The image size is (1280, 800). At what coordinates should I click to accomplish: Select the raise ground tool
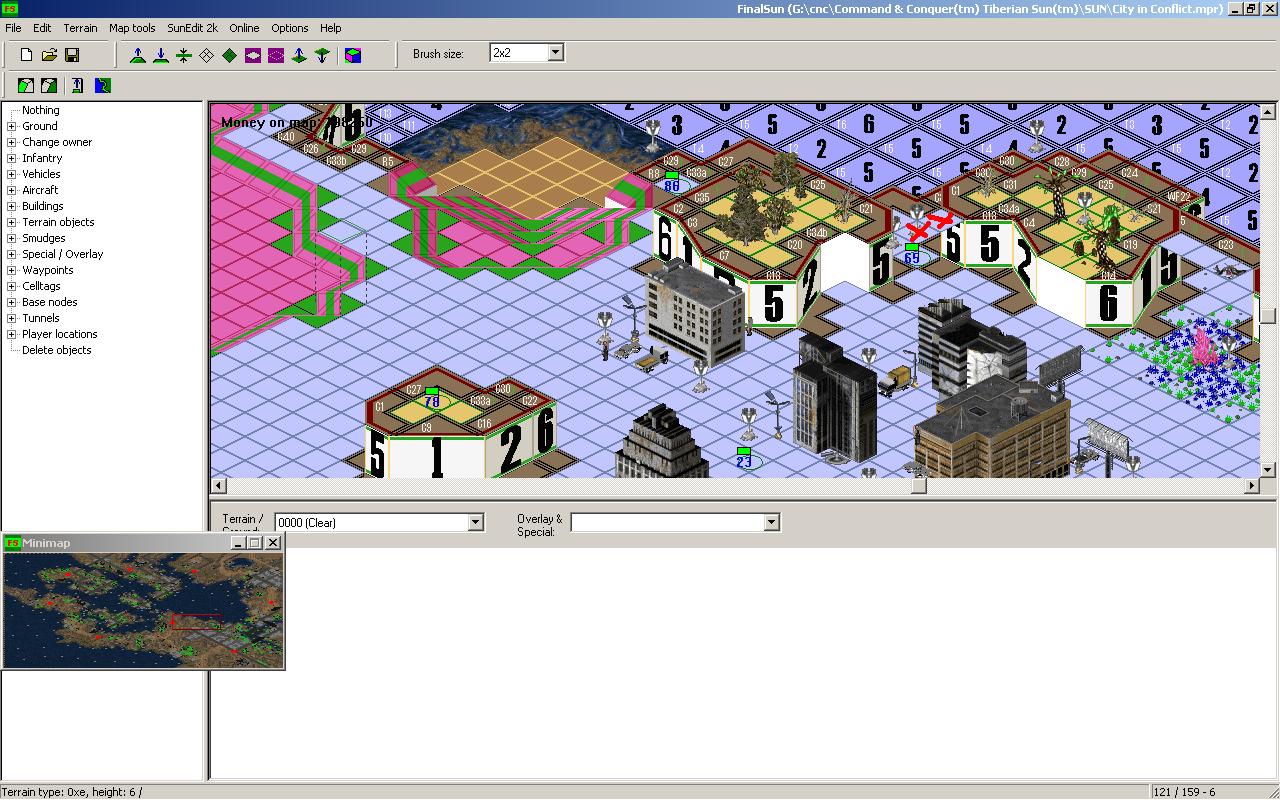(x=138, y=55)
